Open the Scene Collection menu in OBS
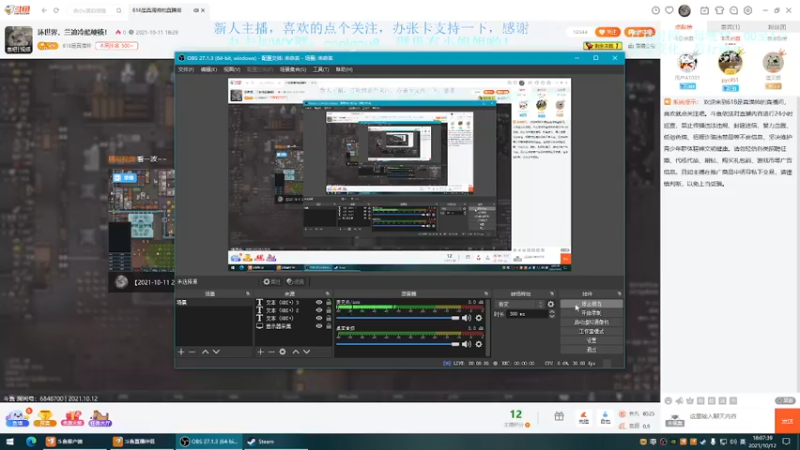Screen dimensions: 800x450 click(x=293, y=69)
